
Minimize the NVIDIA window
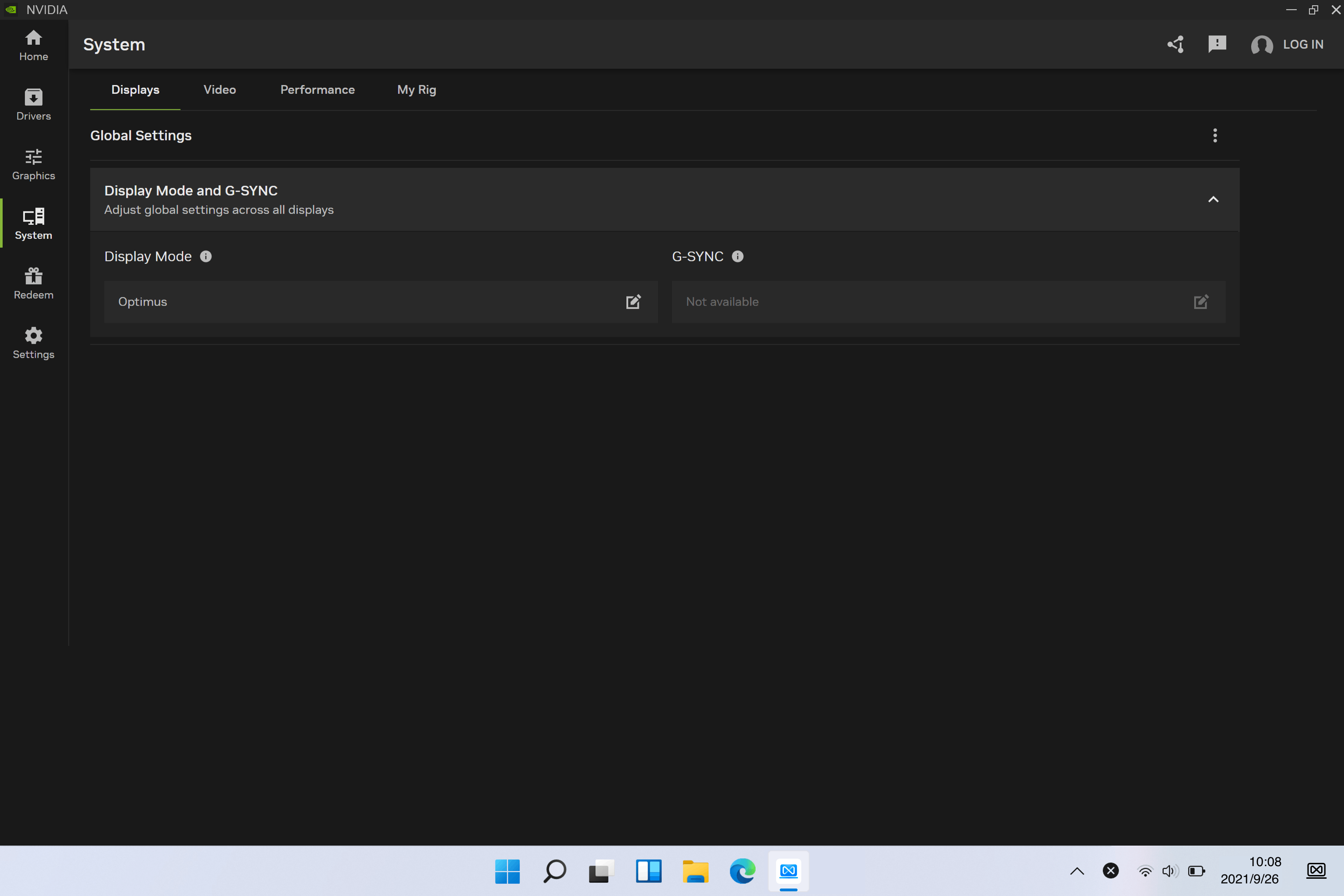[1291, 10]
